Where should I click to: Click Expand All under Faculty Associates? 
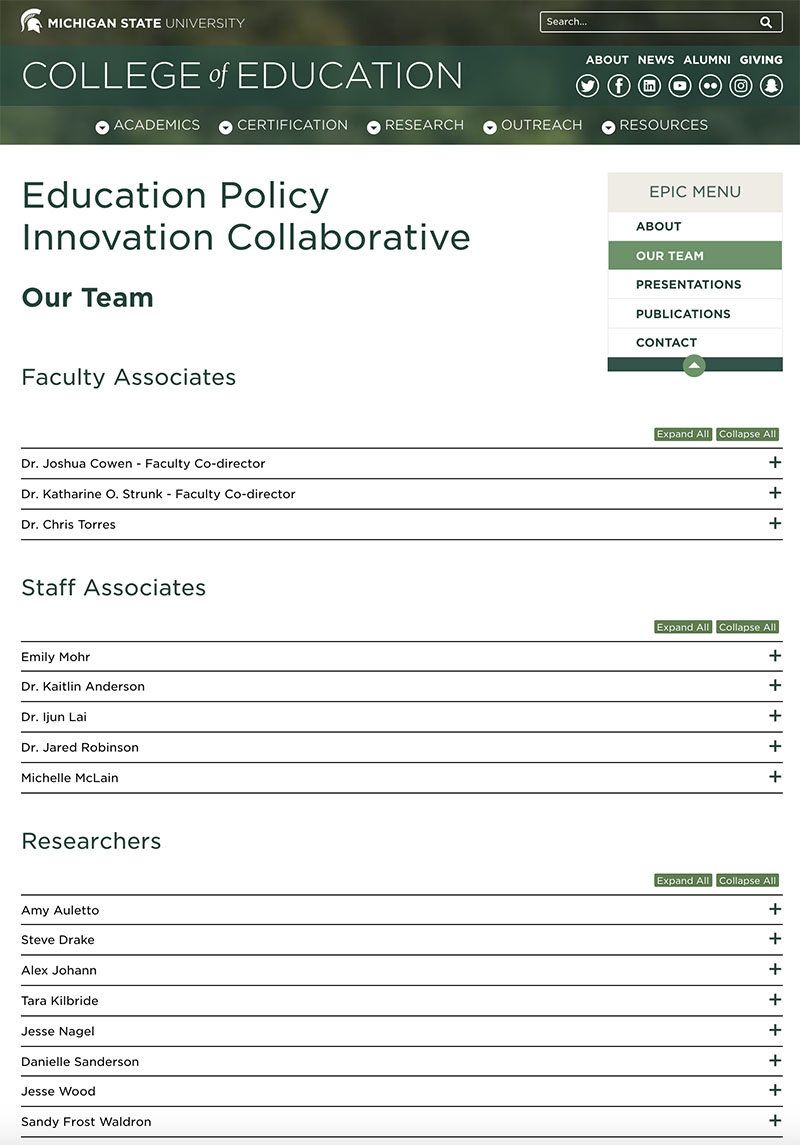(x=682, y=434)
